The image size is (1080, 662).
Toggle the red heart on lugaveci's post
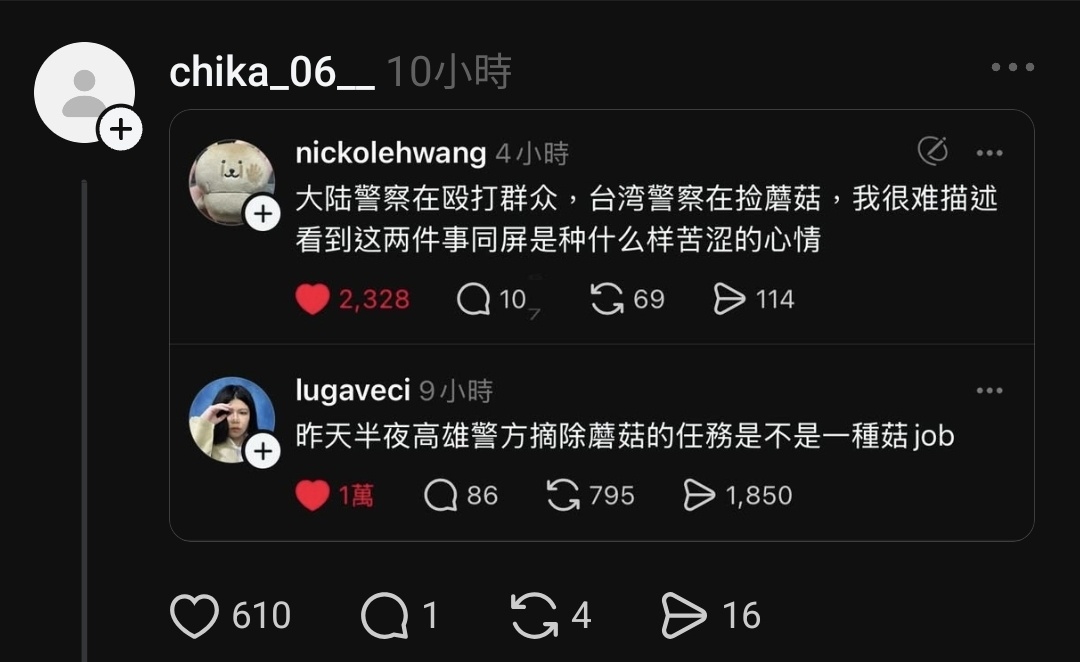[312, 495]
